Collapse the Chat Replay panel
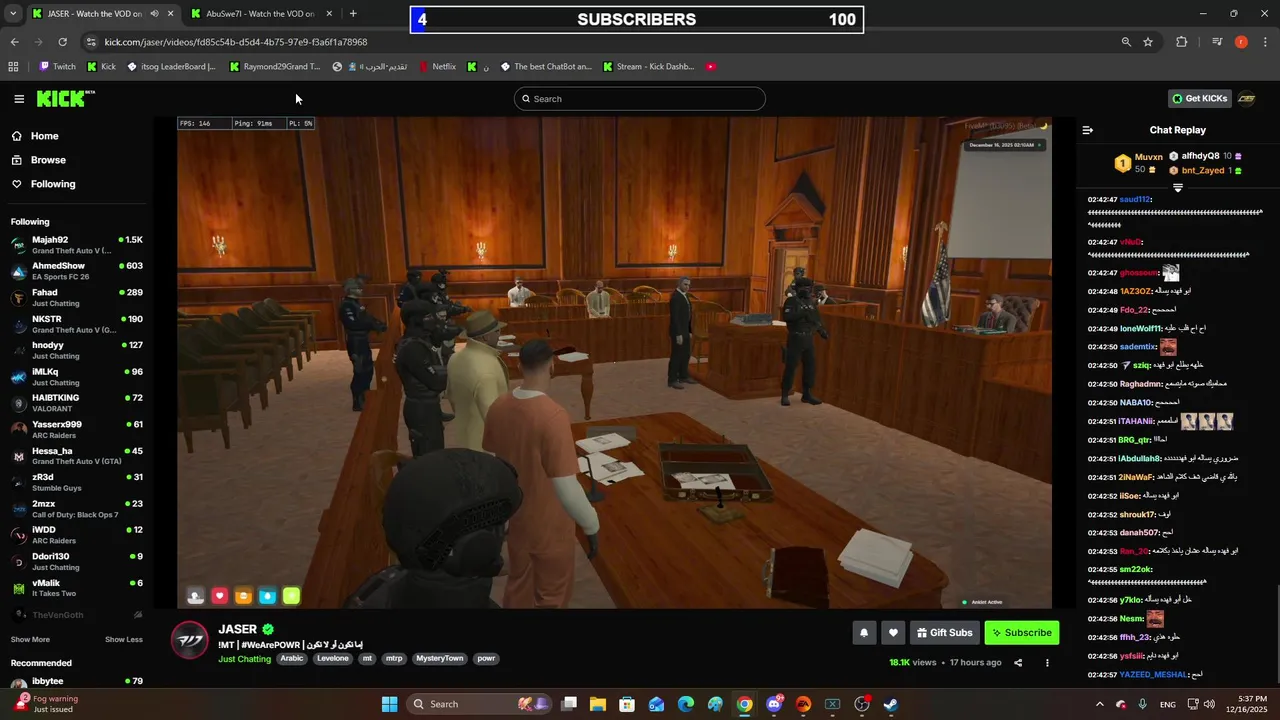 pos(1088,130)
